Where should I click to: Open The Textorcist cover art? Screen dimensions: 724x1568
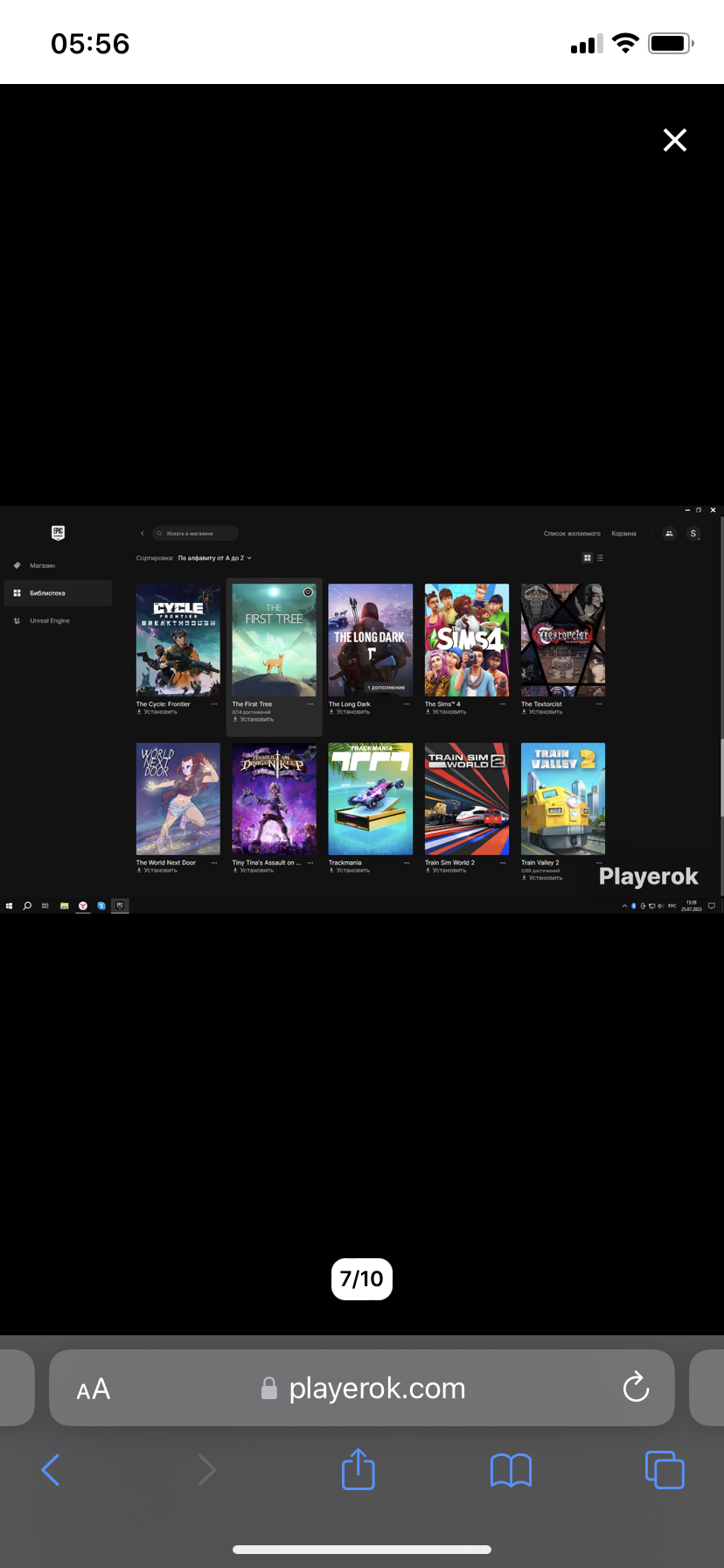pyautogui.click(x=563, y=640)
